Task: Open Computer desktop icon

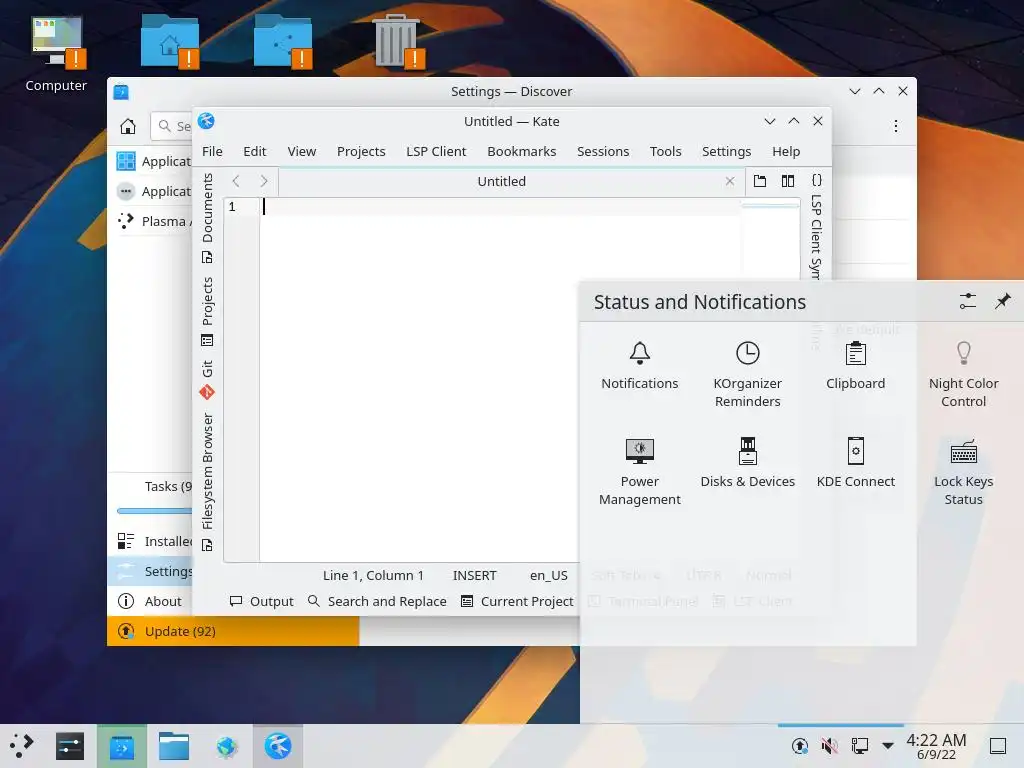Action: (x=56, y=54)
